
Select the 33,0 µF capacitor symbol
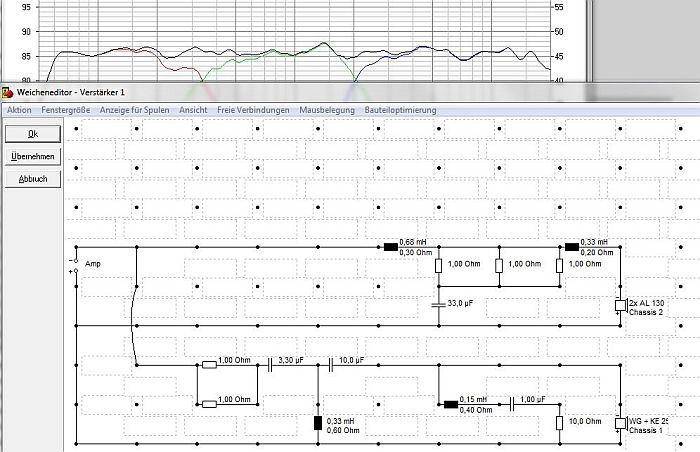pyautogui.click(x=439, y=305)
